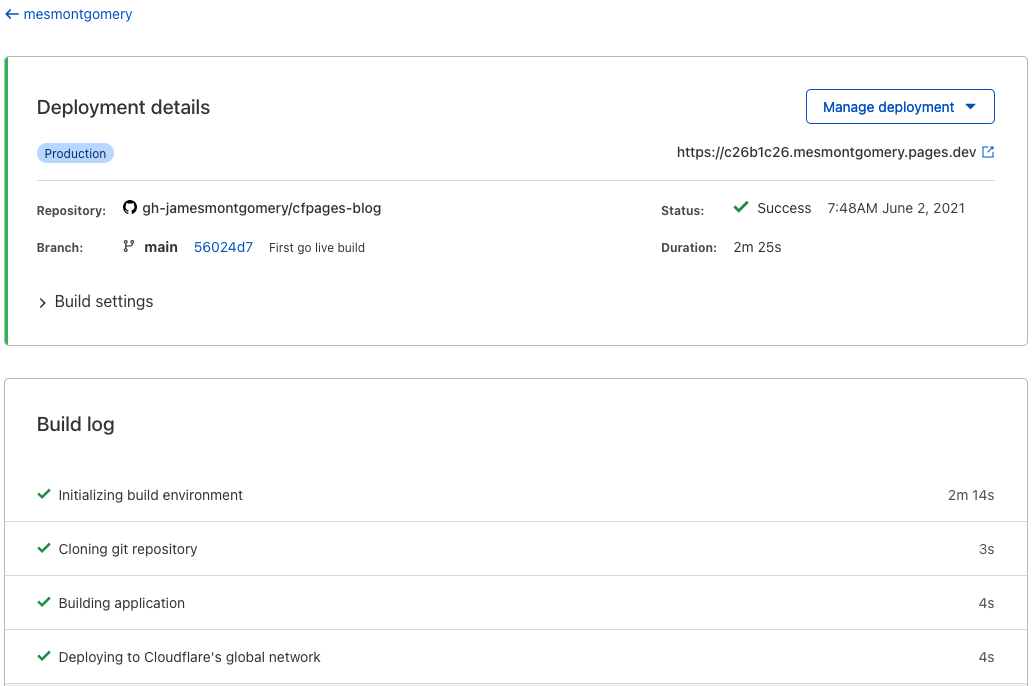The width and height of the screenshot is (1032, 686).
Task: Click checkmark beside Deploying to Cloudflare's global network
Action: tap(44, 657)
